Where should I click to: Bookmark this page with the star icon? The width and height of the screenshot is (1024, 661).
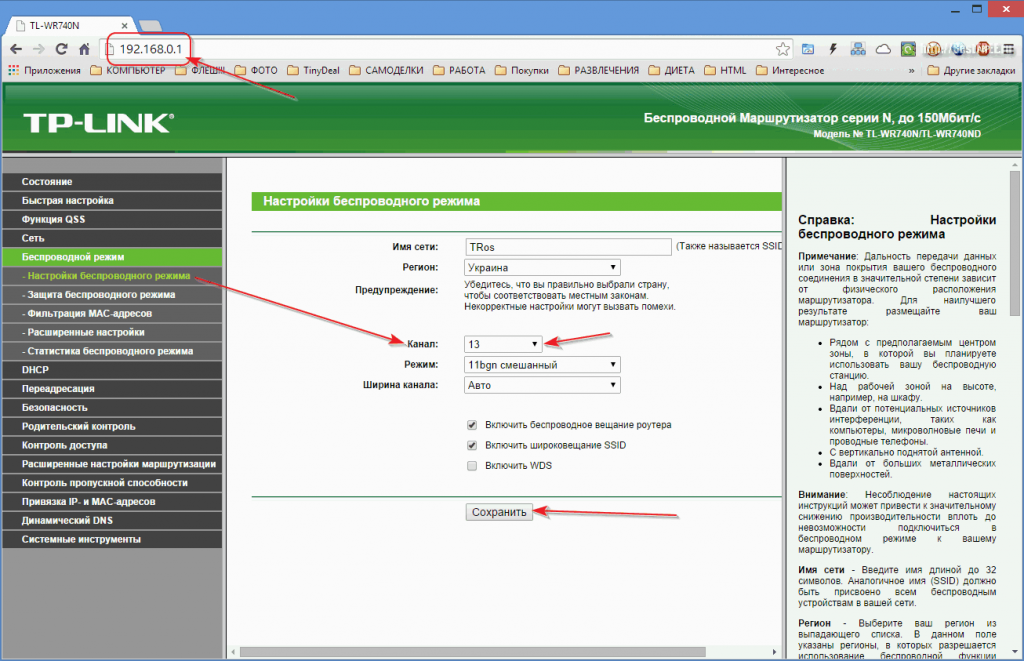tap(783, 48)
